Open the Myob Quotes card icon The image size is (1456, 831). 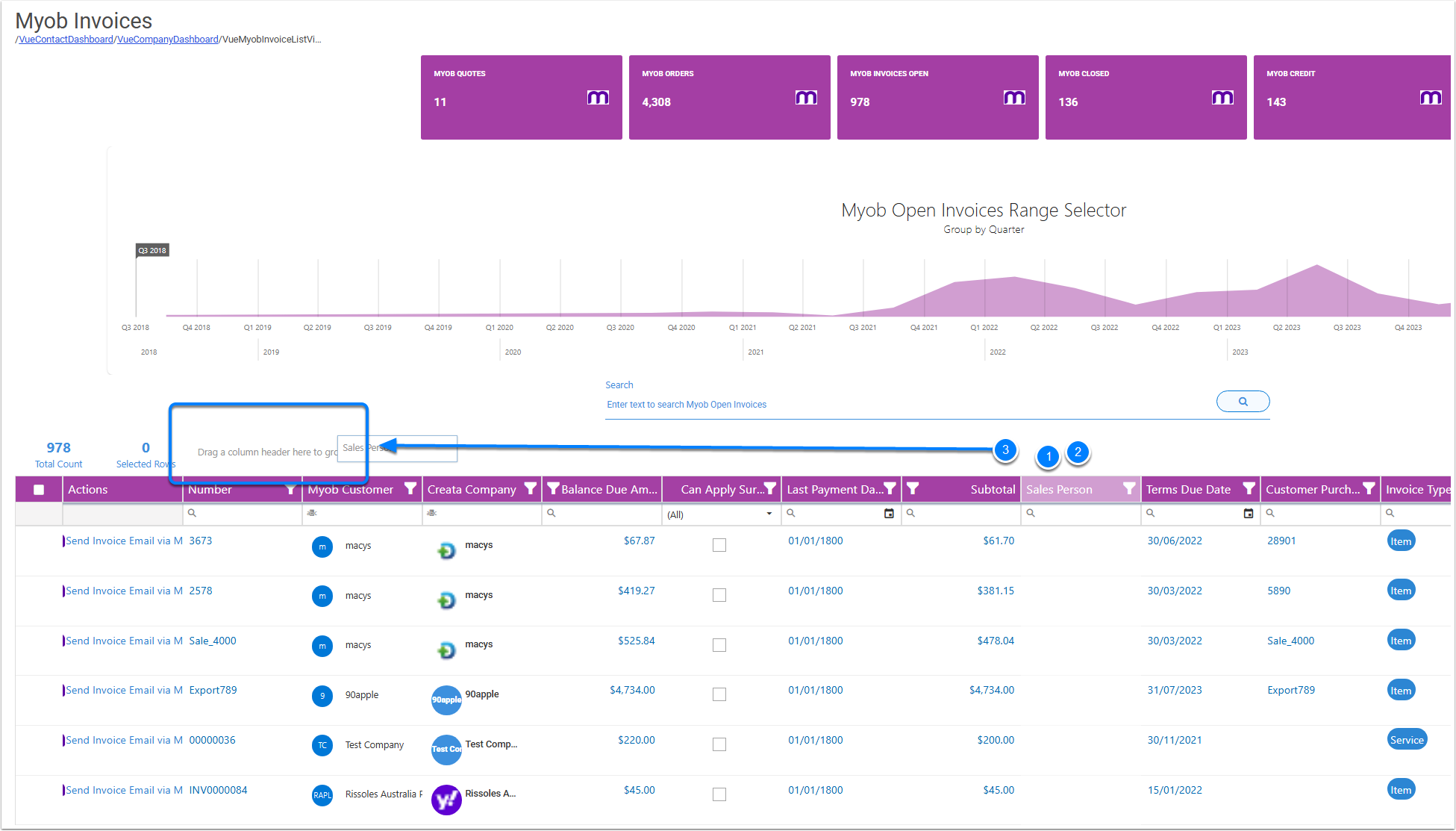[598, 98]
